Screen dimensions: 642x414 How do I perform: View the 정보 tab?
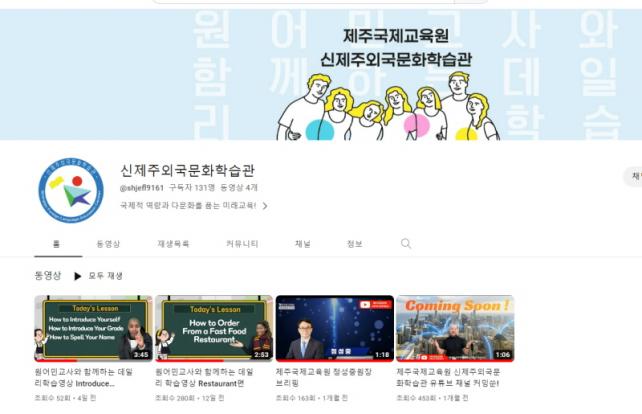click(354, 243)
